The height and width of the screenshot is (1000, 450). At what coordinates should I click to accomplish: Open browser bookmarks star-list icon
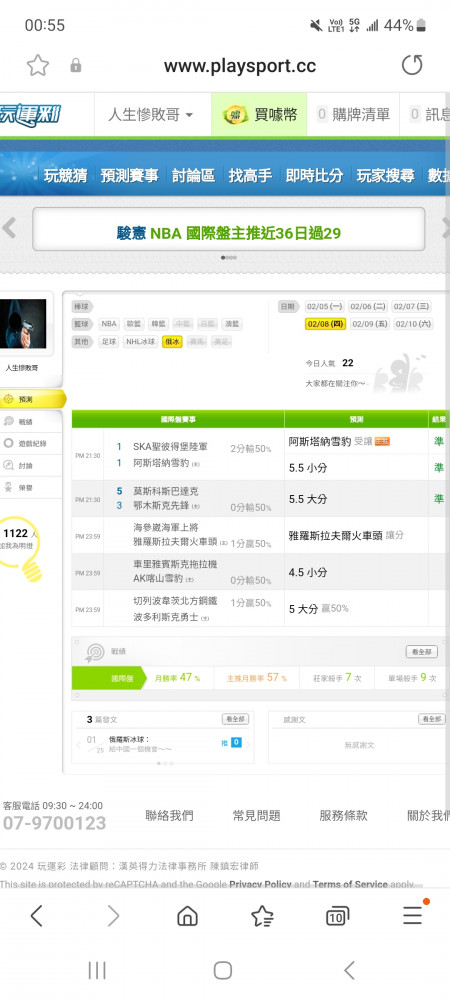262,916
